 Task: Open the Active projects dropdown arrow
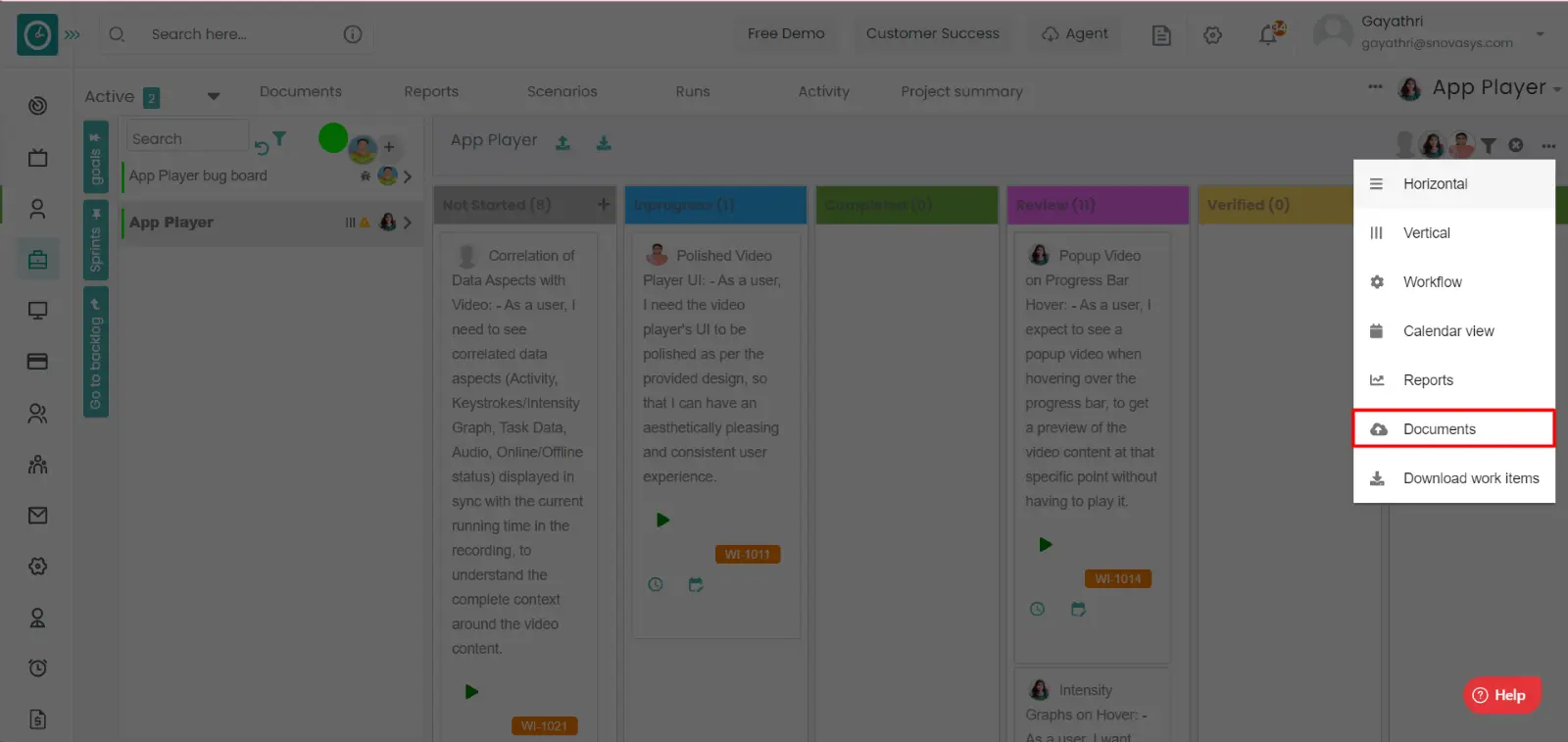[x=214, y=96]
